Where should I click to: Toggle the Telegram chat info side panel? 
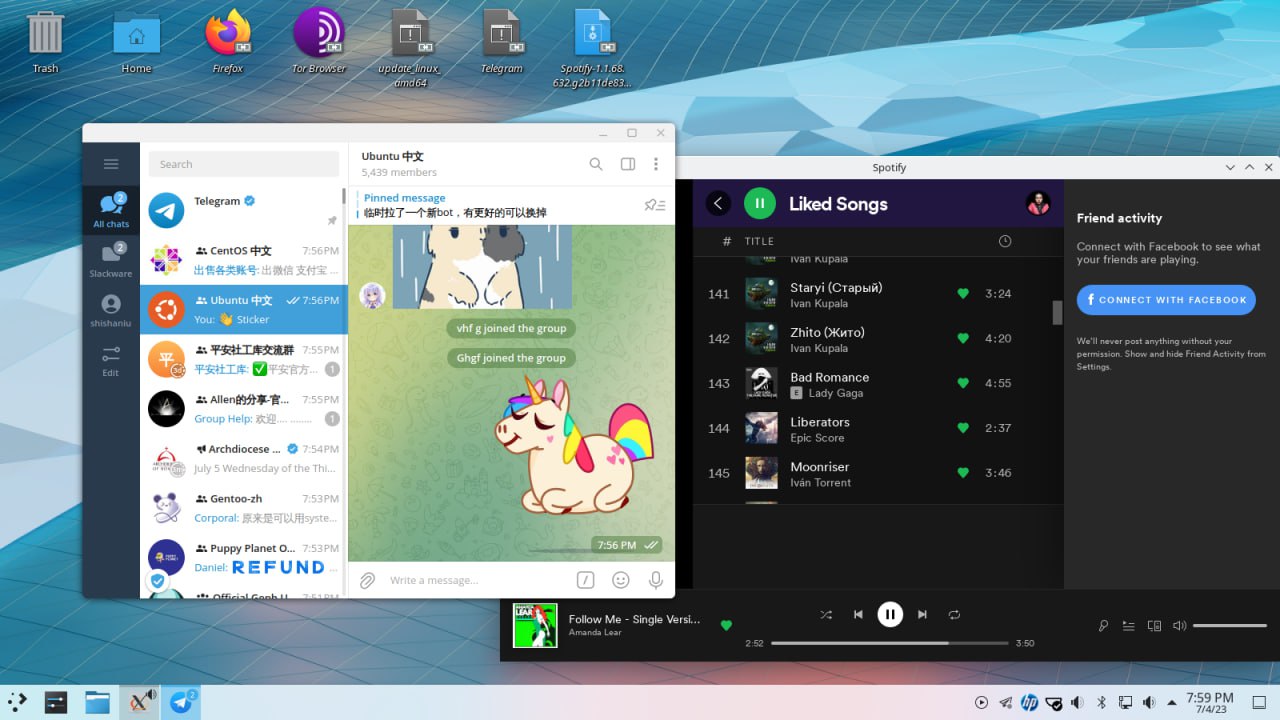point(628,164)
